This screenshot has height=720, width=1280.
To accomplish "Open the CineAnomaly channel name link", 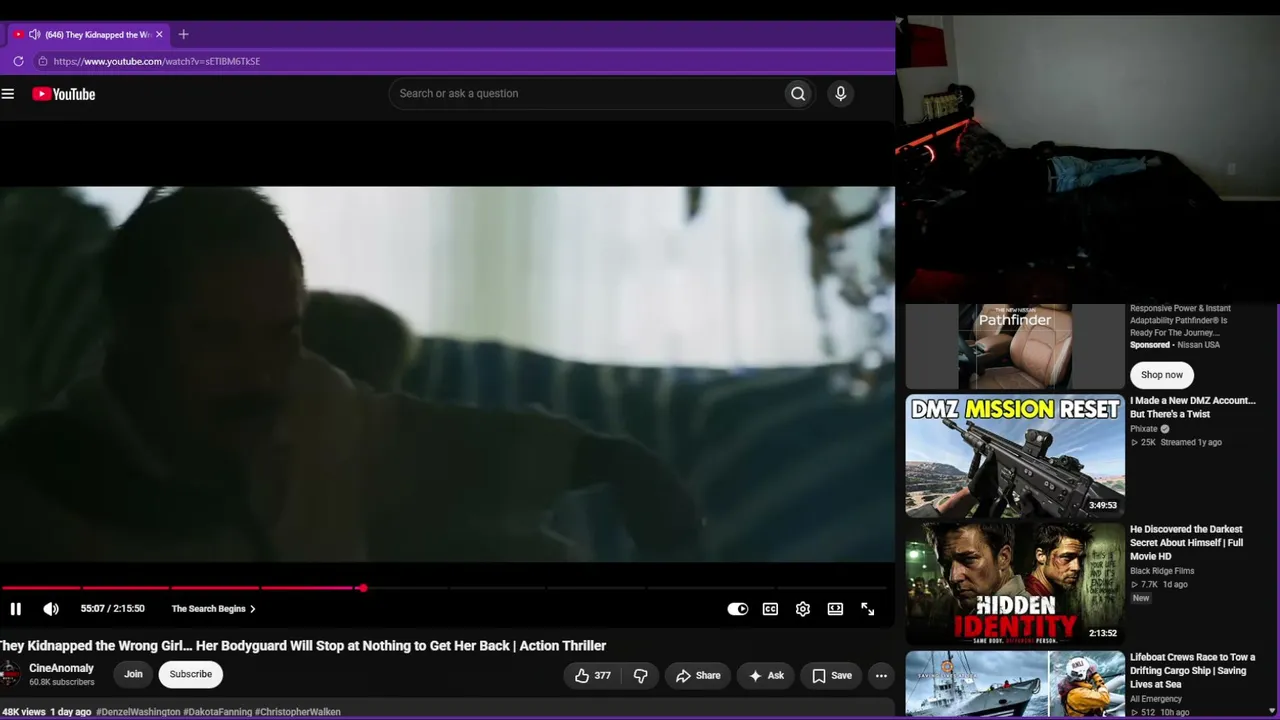I will [x=62, y=668].
